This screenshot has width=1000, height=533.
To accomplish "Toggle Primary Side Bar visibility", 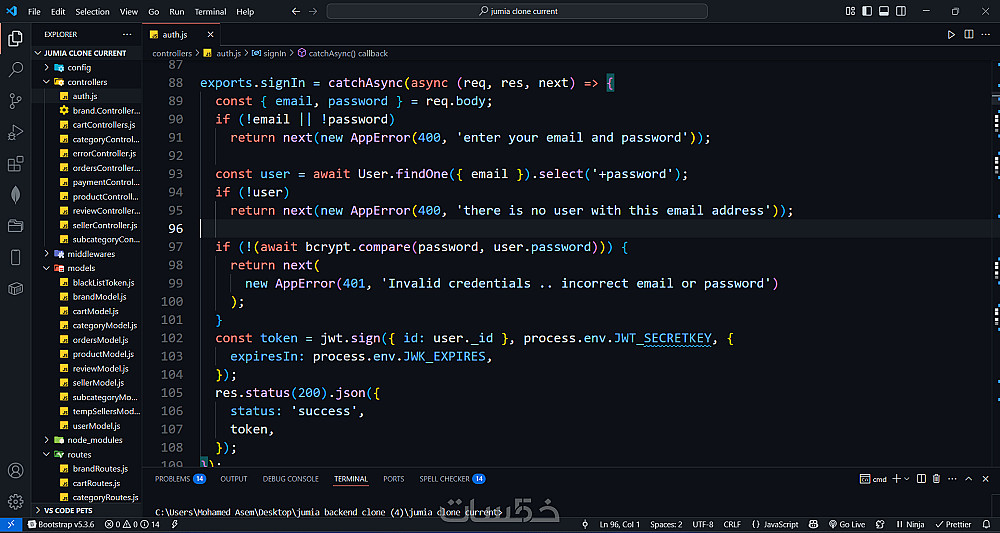I will coord(867,11).
